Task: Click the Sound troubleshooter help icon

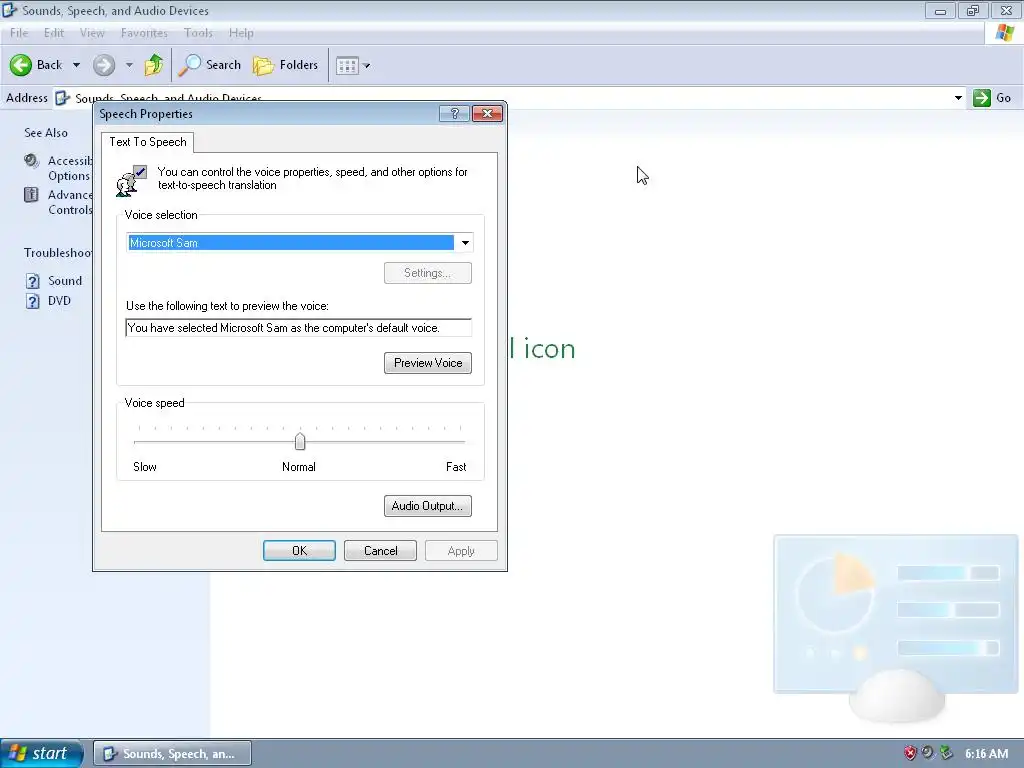Action: [33, 281]
